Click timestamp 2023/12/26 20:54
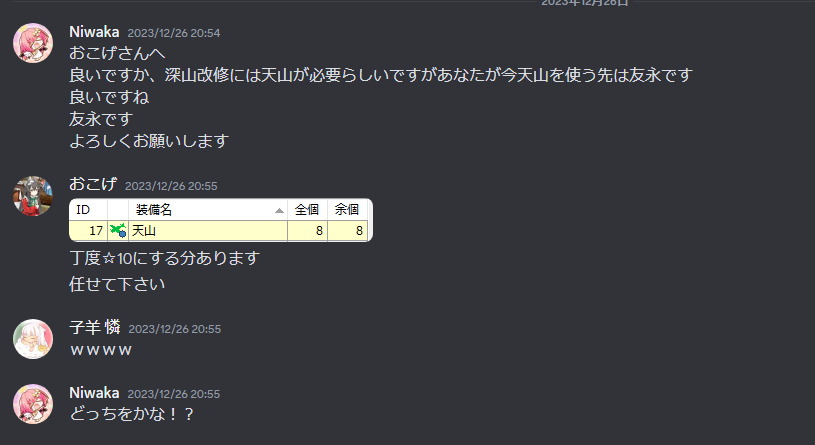This screenshot has width=815, height=445. (174, 33)
